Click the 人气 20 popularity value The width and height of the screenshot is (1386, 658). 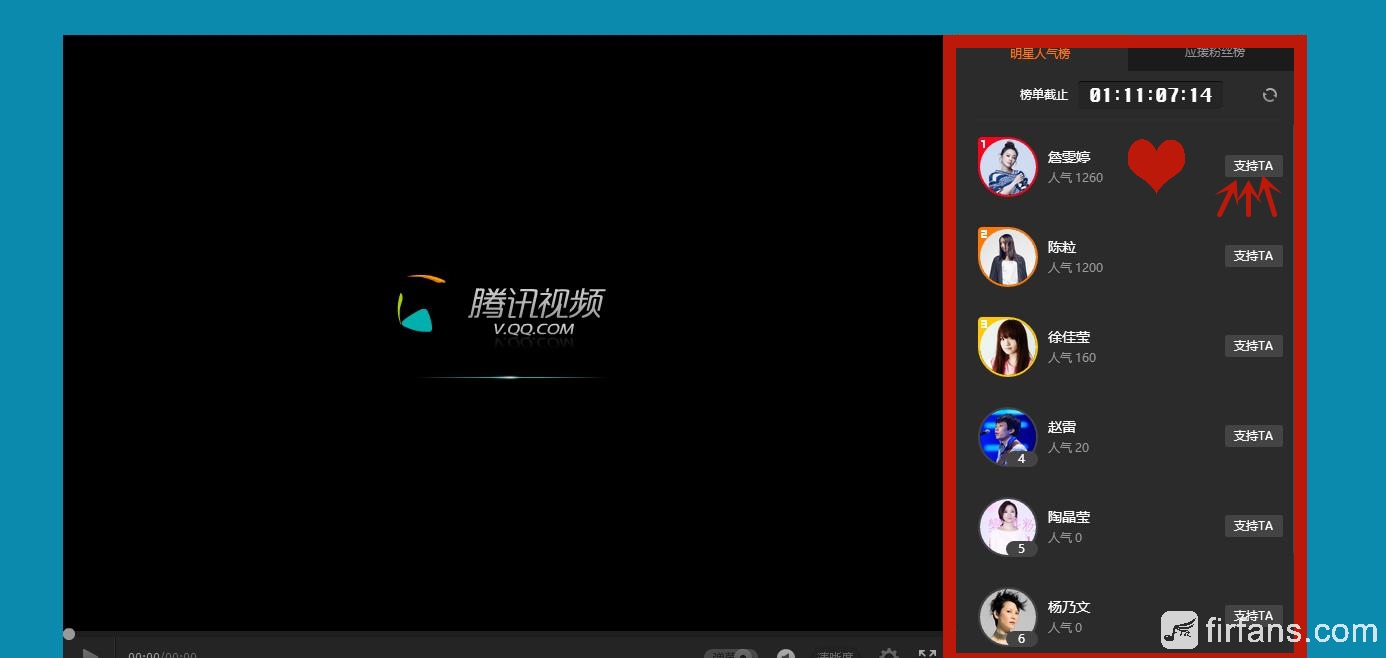[x=1068, y=448]
